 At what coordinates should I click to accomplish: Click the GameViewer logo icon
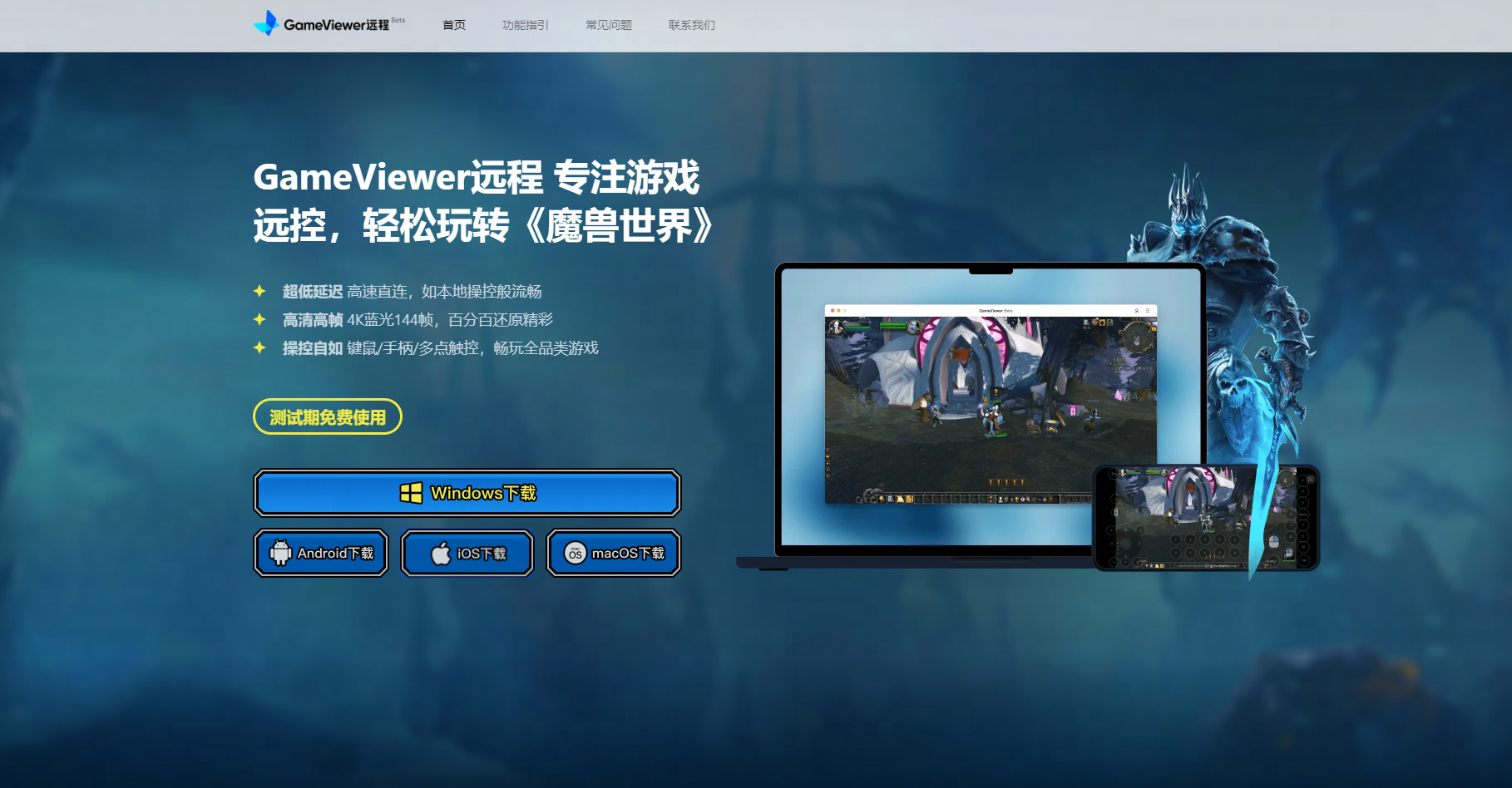[x=266, y=23]
